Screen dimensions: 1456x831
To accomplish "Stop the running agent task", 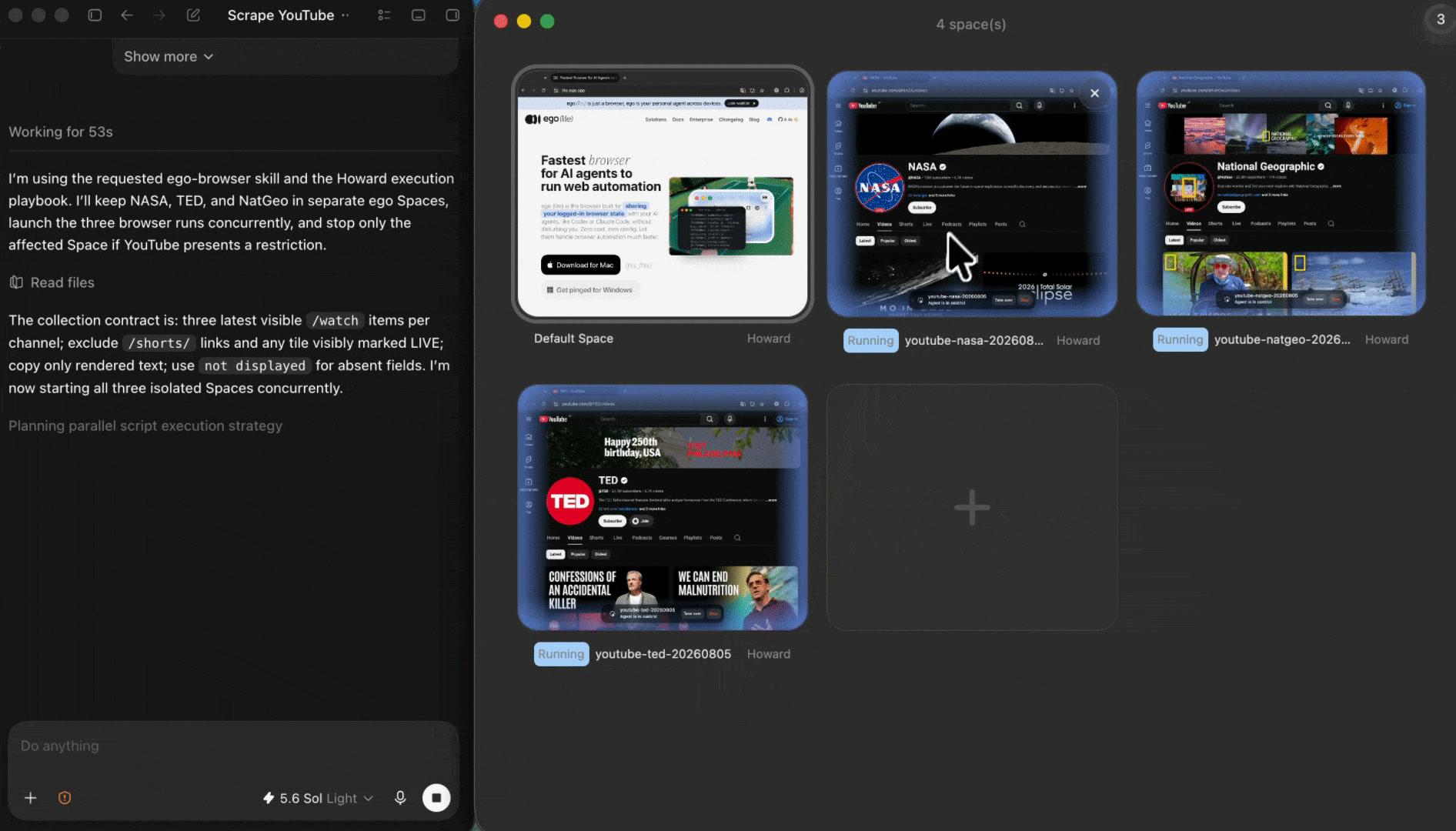I will point(436,798).
